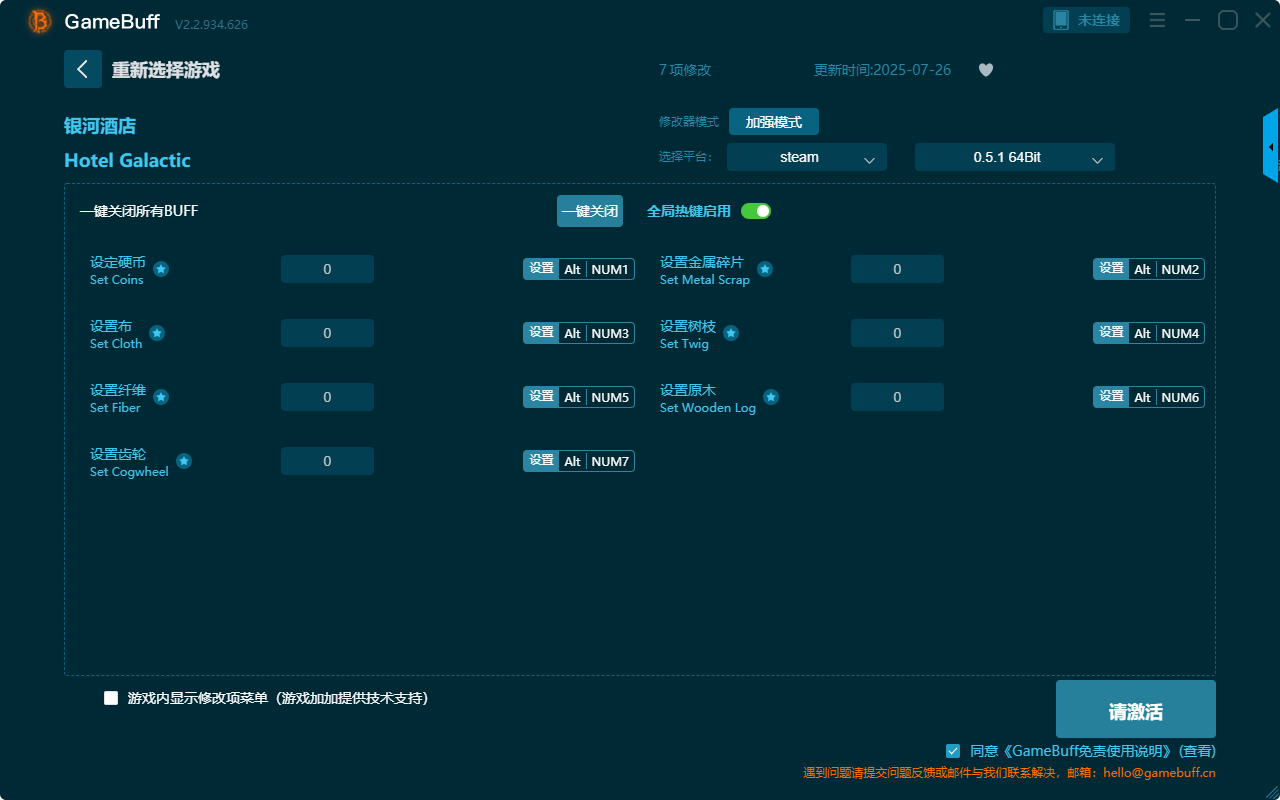Uncheck the GameBuff 免责使用说明 agreement box
1280x800 pixels.
952,750
